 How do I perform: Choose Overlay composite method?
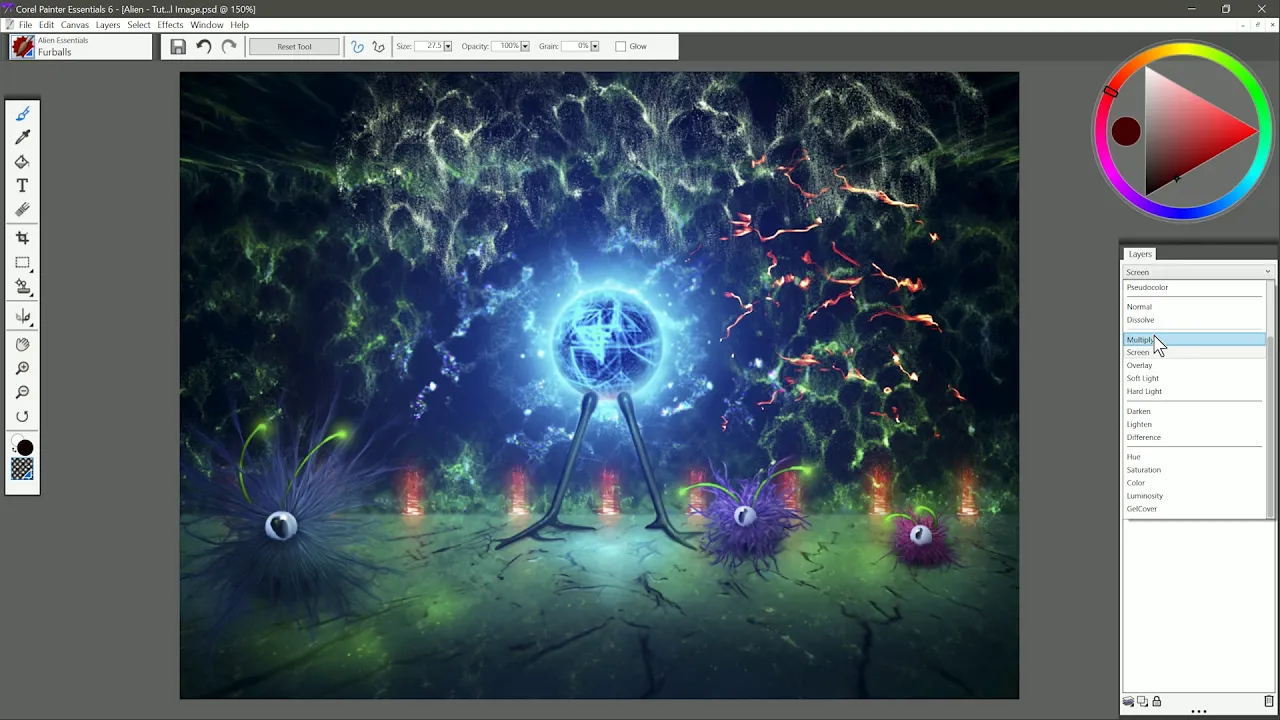[1194, 365]
